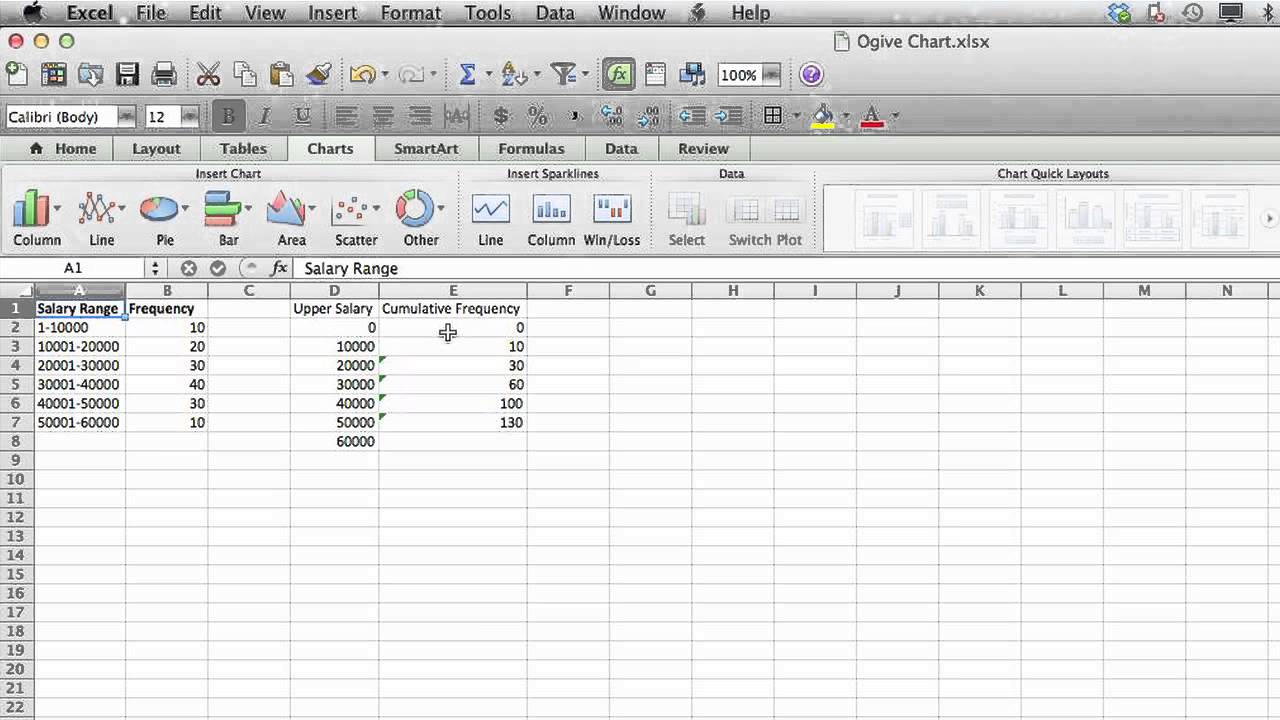The height and width of the screenshot is (720, 1280).
Task: Open the Insert menu in menu bar
Action: pyautogui.click(x=333, y=13)
